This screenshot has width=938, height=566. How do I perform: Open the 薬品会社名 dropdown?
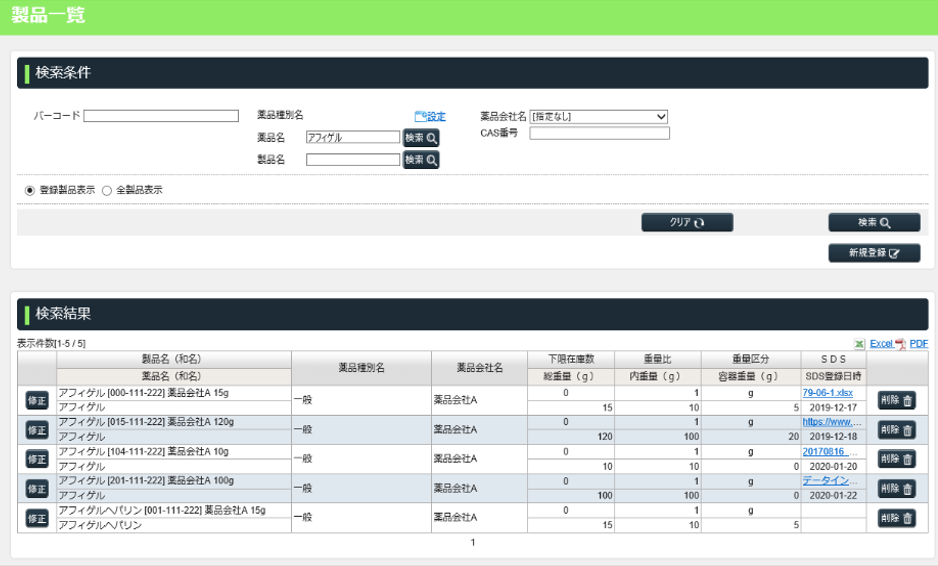[598, 117]
